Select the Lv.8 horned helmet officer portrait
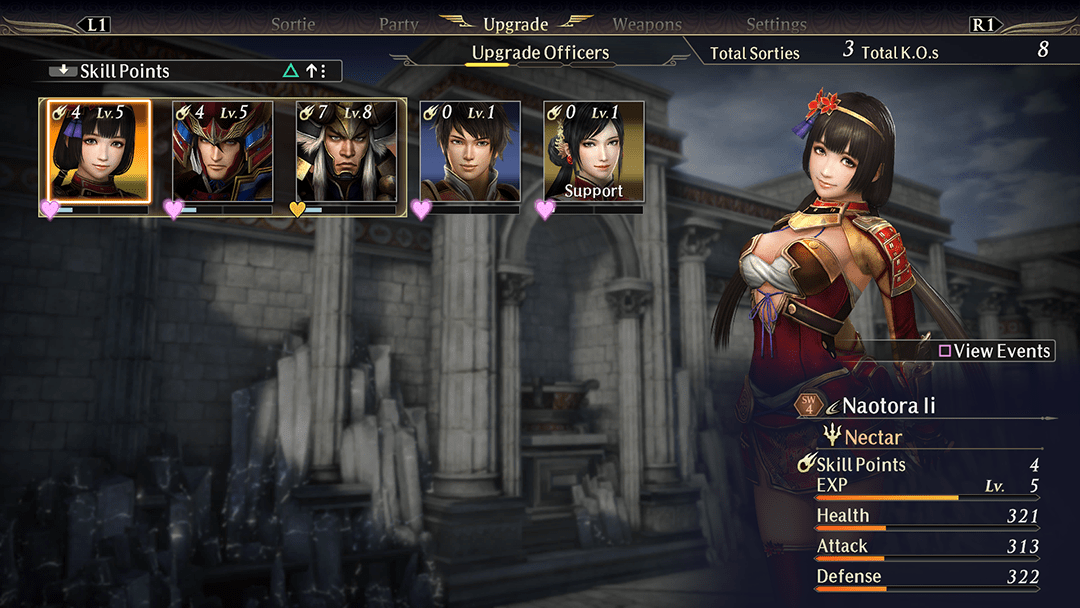Screen dimensions: 1080x608 coord(346,151)
